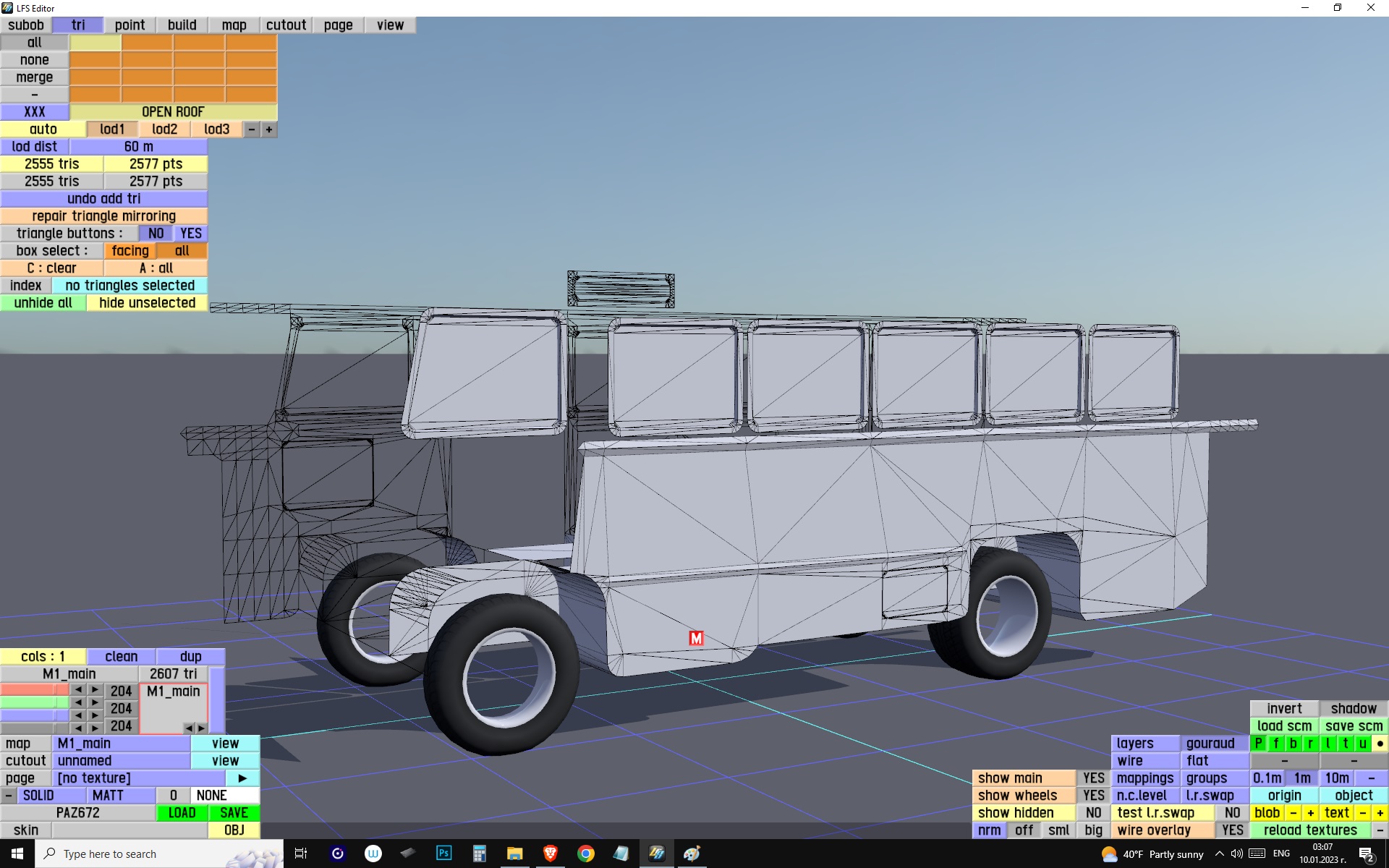Click the blob minus button

coord(1293,813)
